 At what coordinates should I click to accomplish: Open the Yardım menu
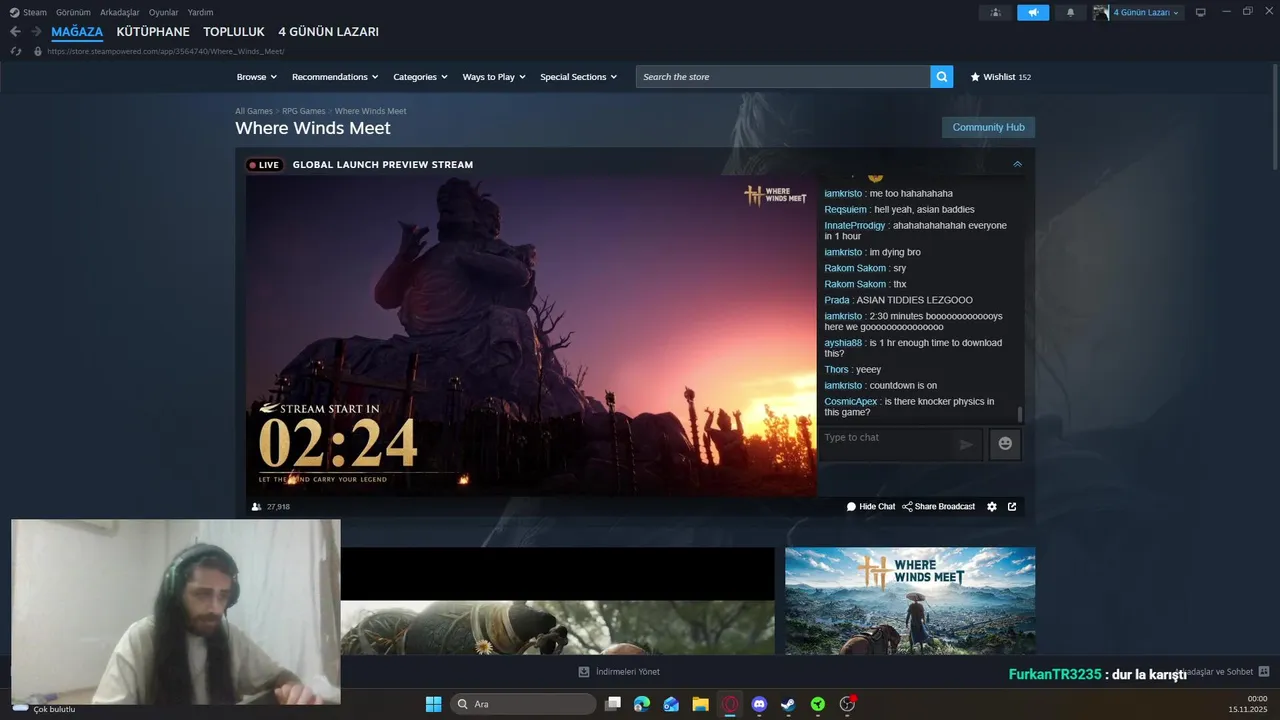200,13
